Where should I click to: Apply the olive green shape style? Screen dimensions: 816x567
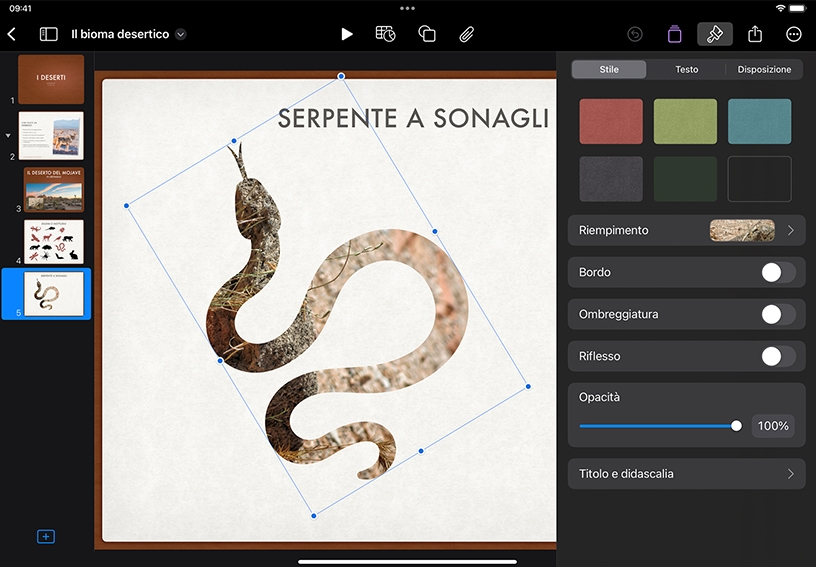(x=685, y=121)
